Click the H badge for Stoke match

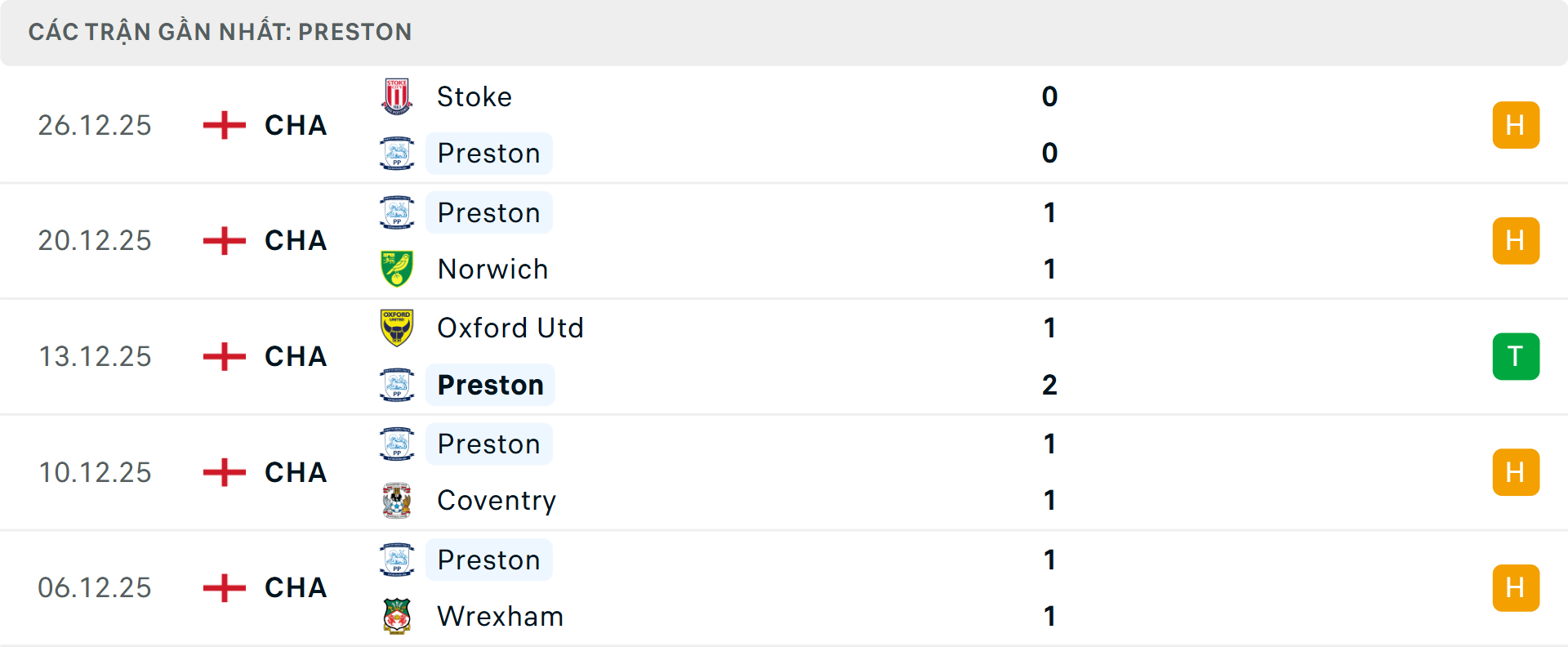pos(1516,125)
